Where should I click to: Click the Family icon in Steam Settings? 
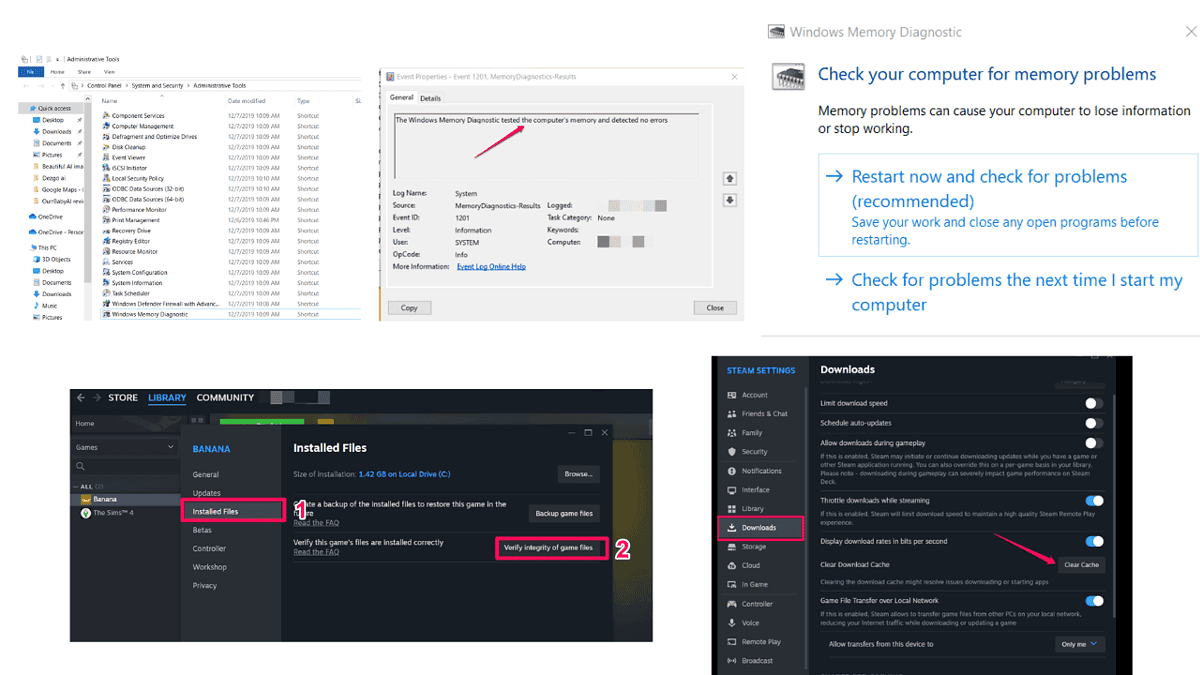tap(732, 433)
